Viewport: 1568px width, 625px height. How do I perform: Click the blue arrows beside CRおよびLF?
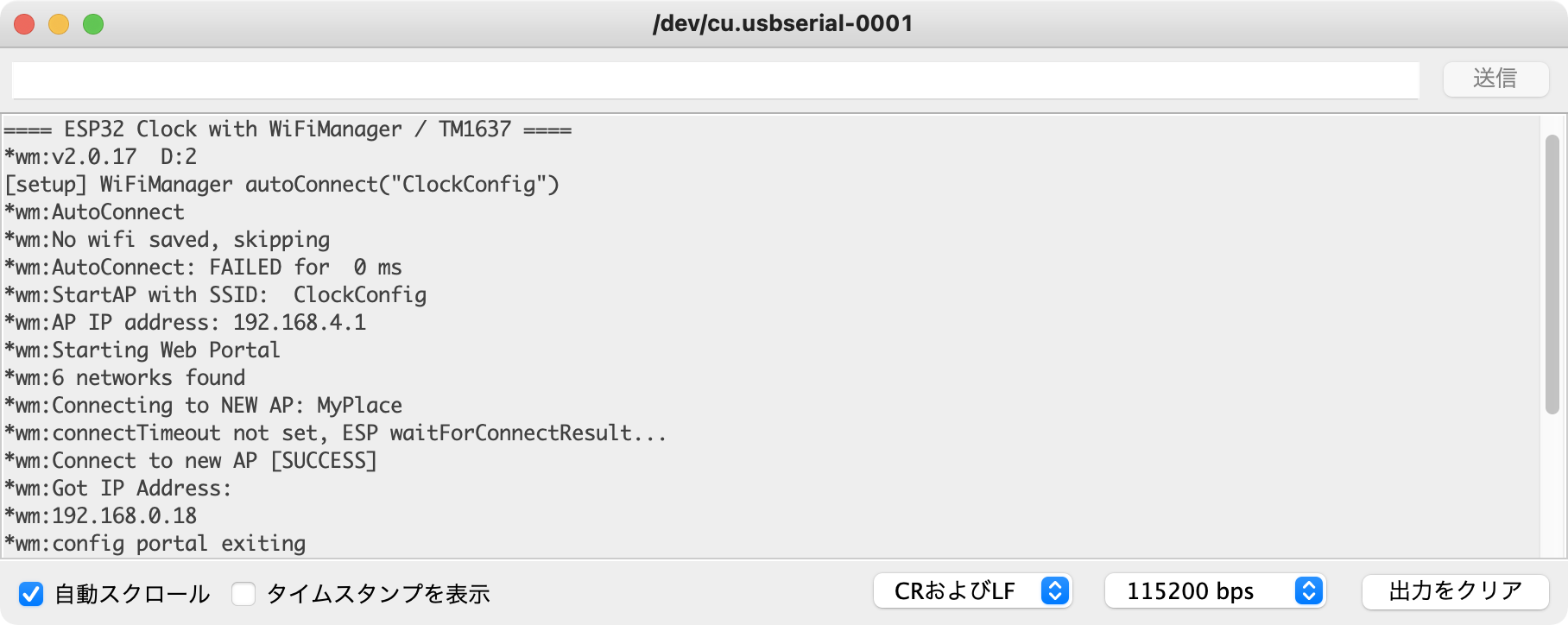coord(1055,591)
